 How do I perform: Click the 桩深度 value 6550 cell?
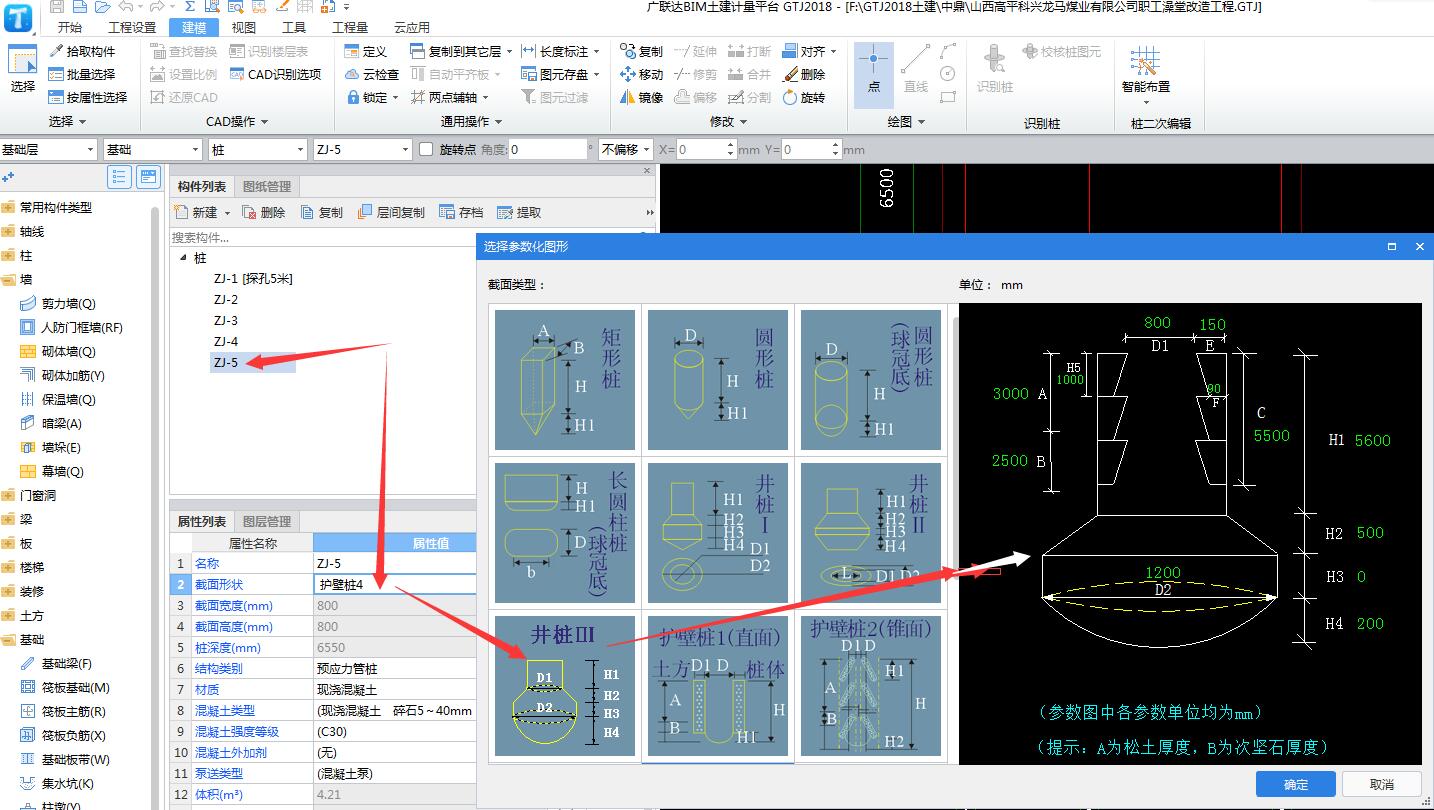tap(395, 647)
